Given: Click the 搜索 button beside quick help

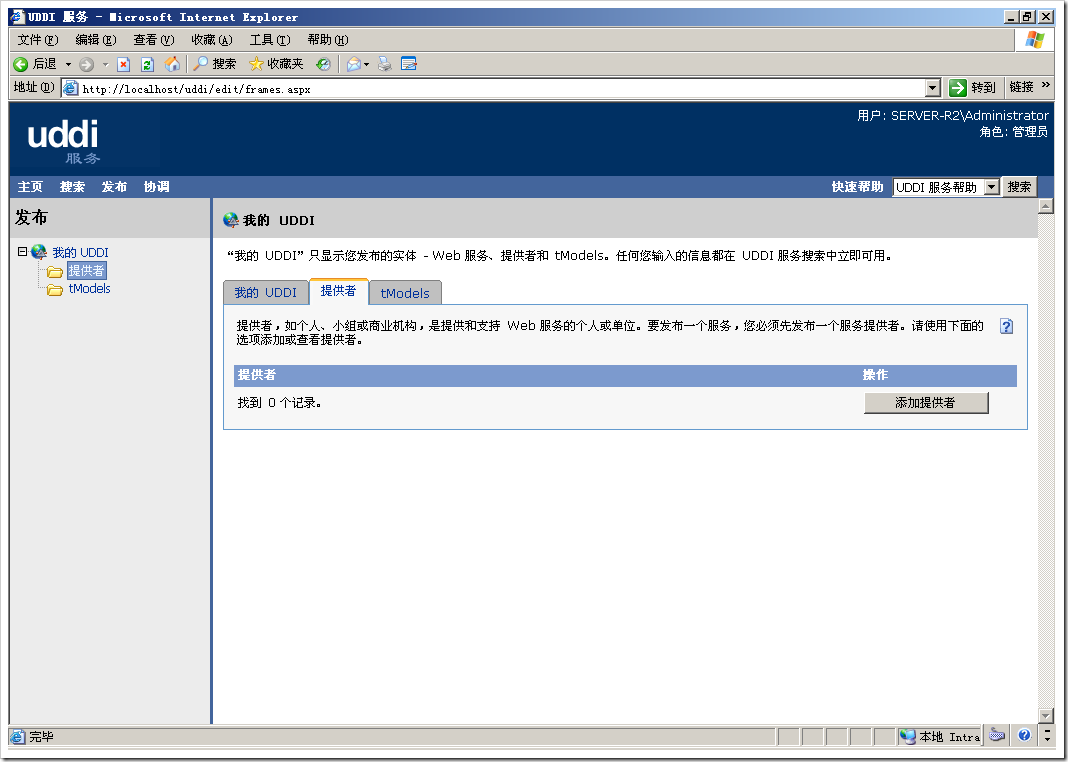Looking at the screenshot, I should click(1019, 187).
